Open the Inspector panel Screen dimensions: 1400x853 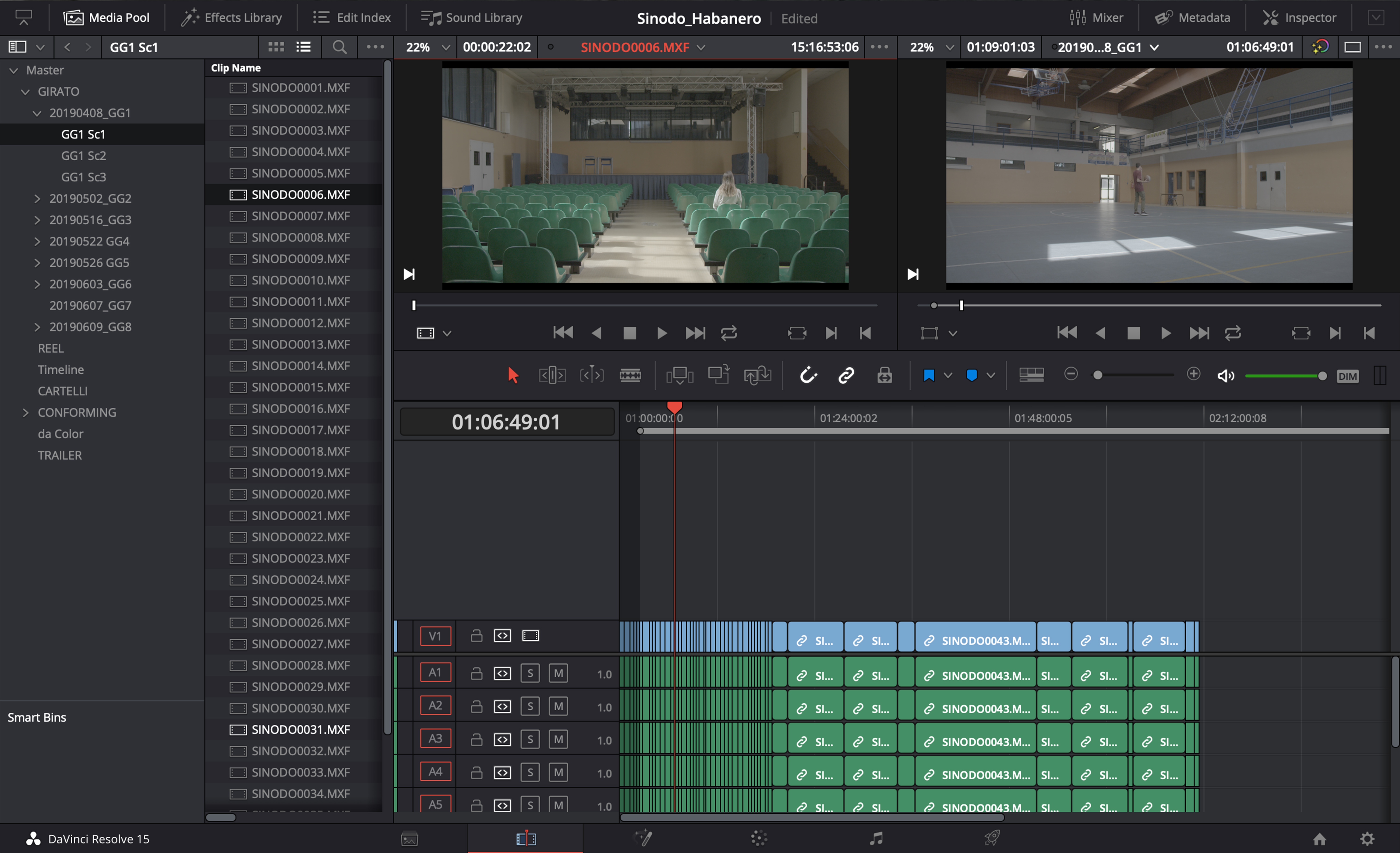point(1299,18)
